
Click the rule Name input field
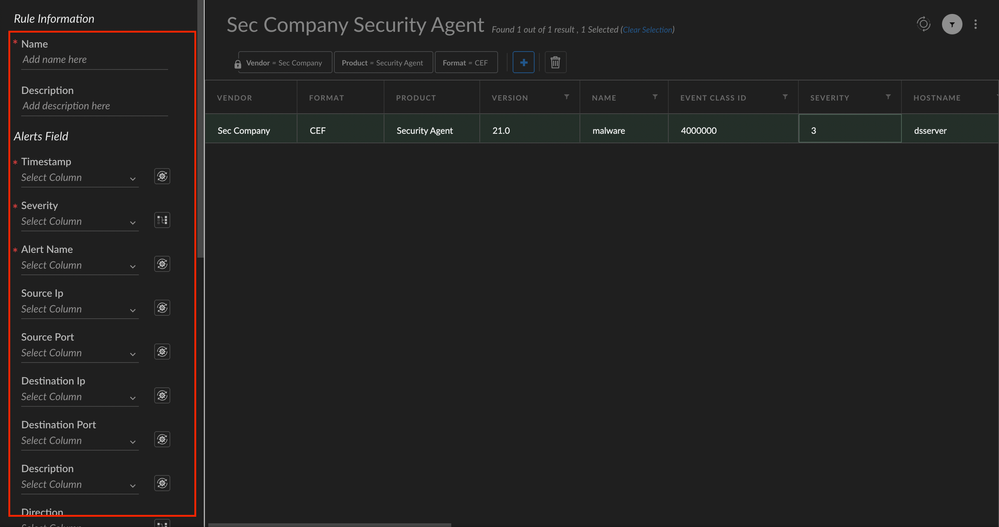pyautogui.click(x=94, y=60)
